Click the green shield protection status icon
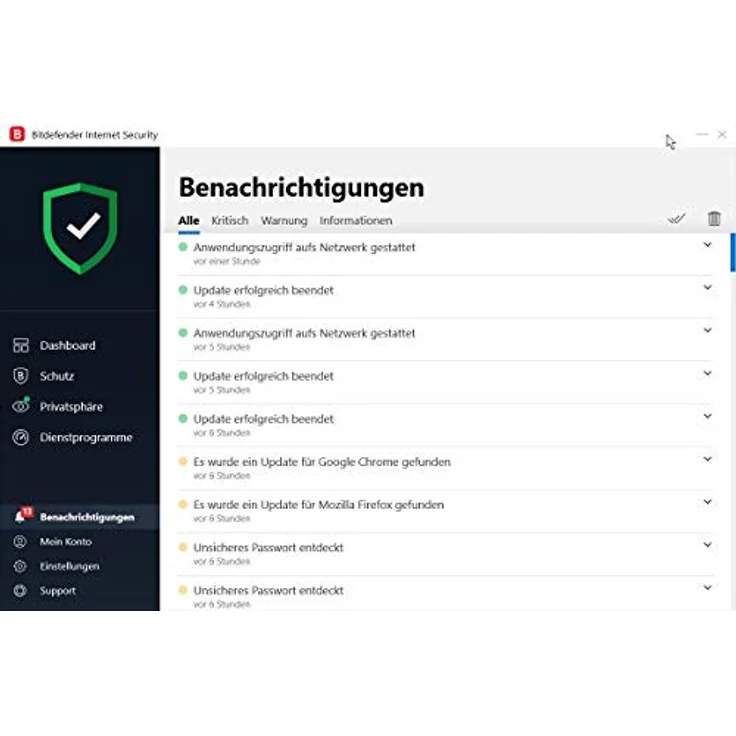Viewport: 736px width, 736px height. [x=80, y=229]
